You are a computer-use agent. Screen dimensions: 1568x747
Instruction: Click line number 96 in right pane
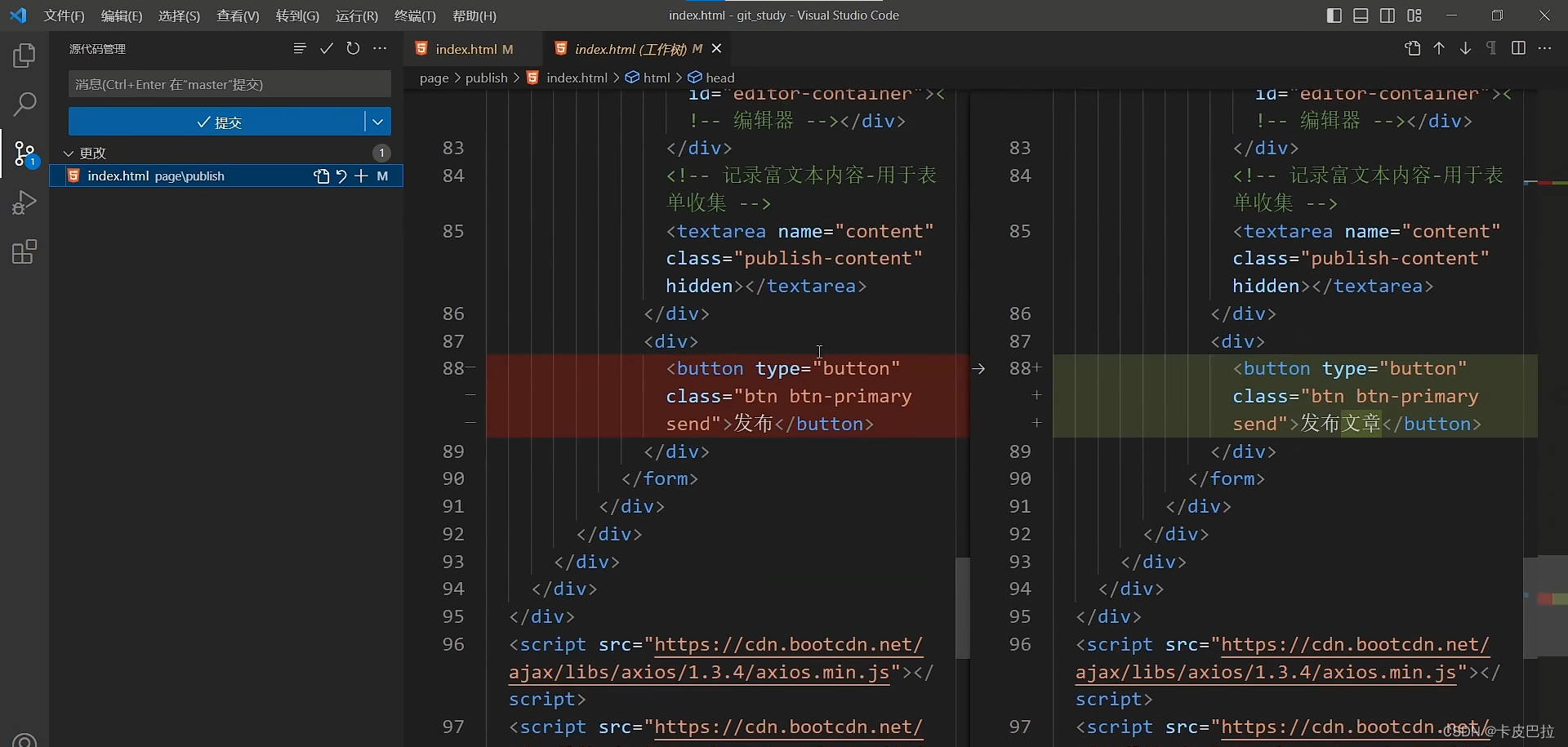[x=1020, y=644]
